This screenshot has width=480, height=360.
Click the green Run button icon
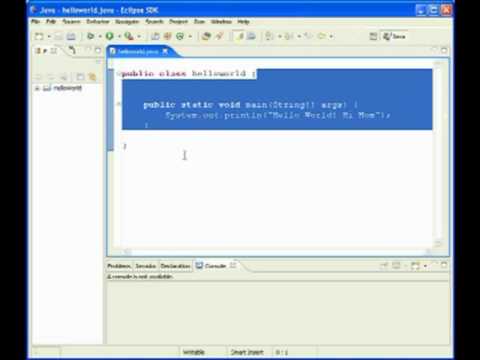(110, 36)
